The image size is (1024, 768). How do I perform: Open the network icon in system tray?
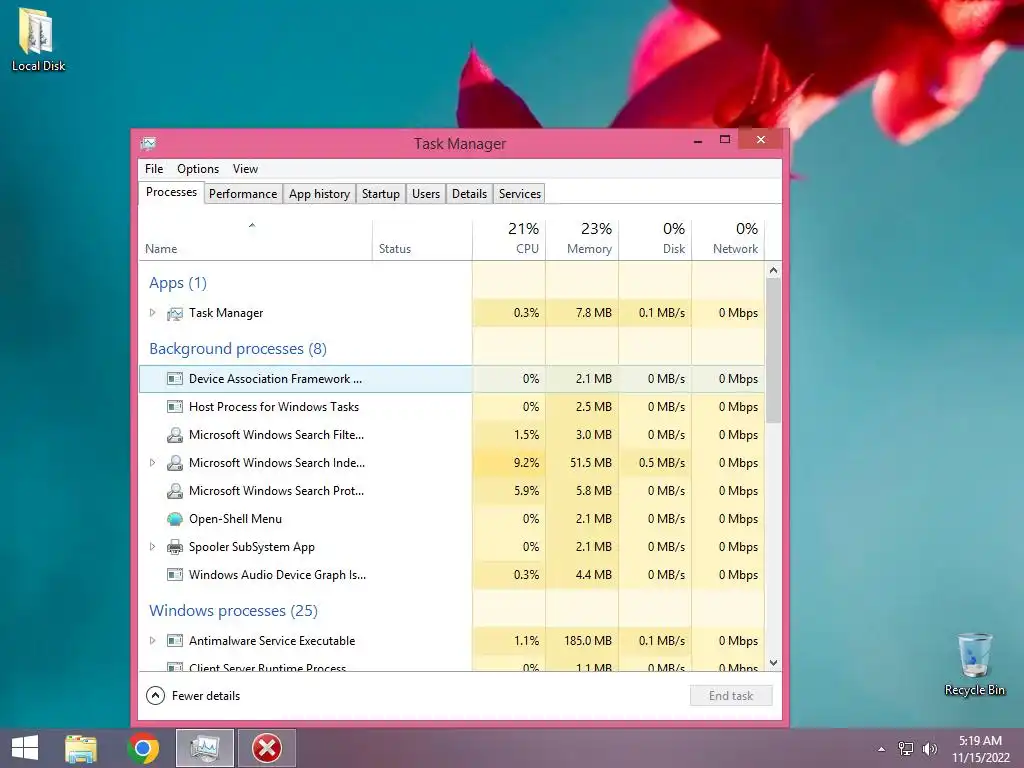906,748
